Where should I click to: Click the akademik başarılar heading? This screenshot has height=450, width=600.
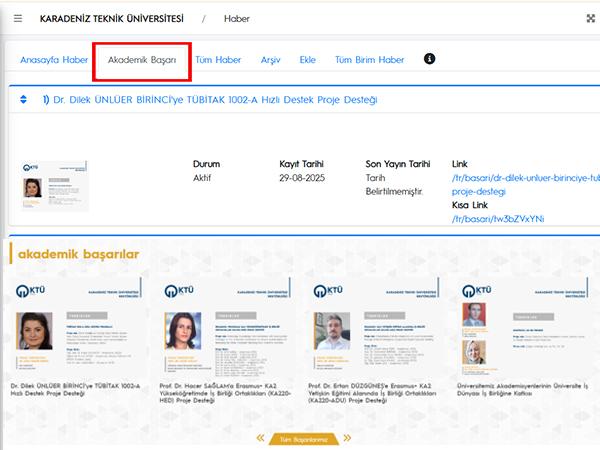click(78, 254)
